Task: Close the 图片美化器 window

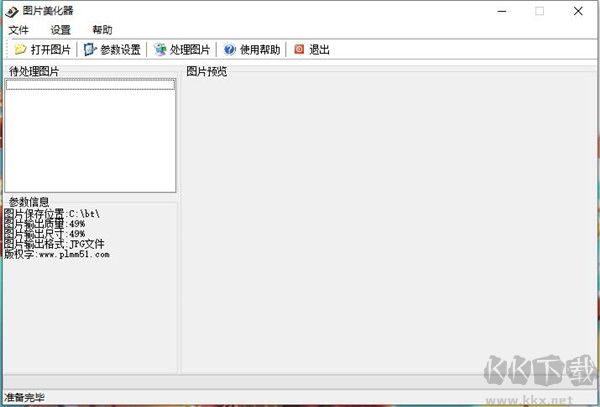Action: pyautogui.click(x=578, y=11)
